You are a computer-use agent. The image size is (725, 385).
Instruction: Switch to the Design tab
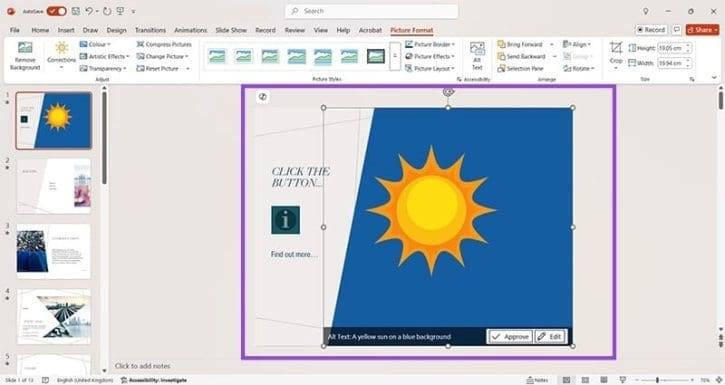116,30
